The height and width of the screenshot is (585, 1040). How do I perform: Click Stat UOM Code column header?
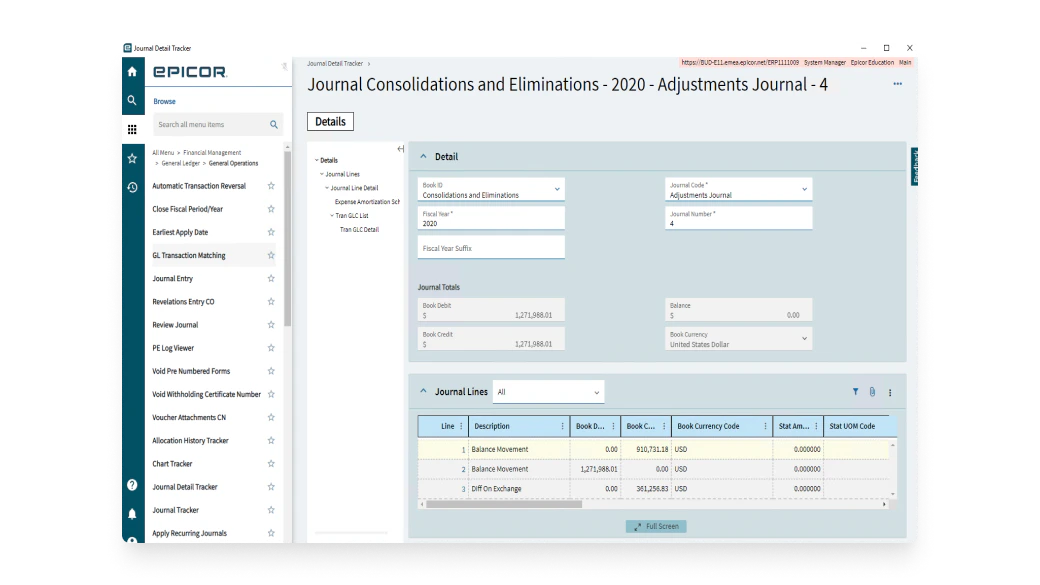[x=852, y=426]
